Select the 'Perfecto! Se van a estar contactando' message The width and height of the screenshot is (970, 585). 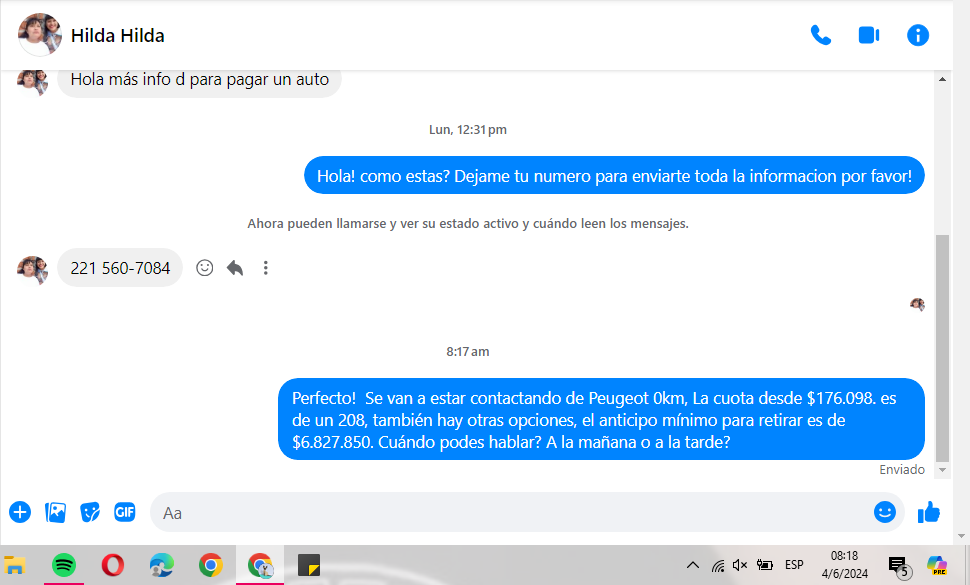(x=601, y=419)
